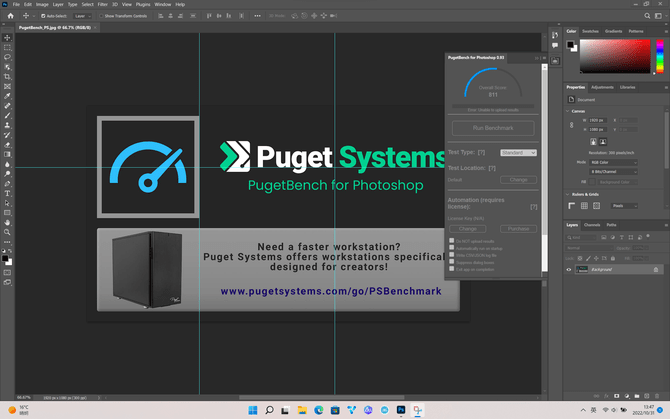
Task: Select the Zoom tool in the toolbar
Action: (7, 232)
